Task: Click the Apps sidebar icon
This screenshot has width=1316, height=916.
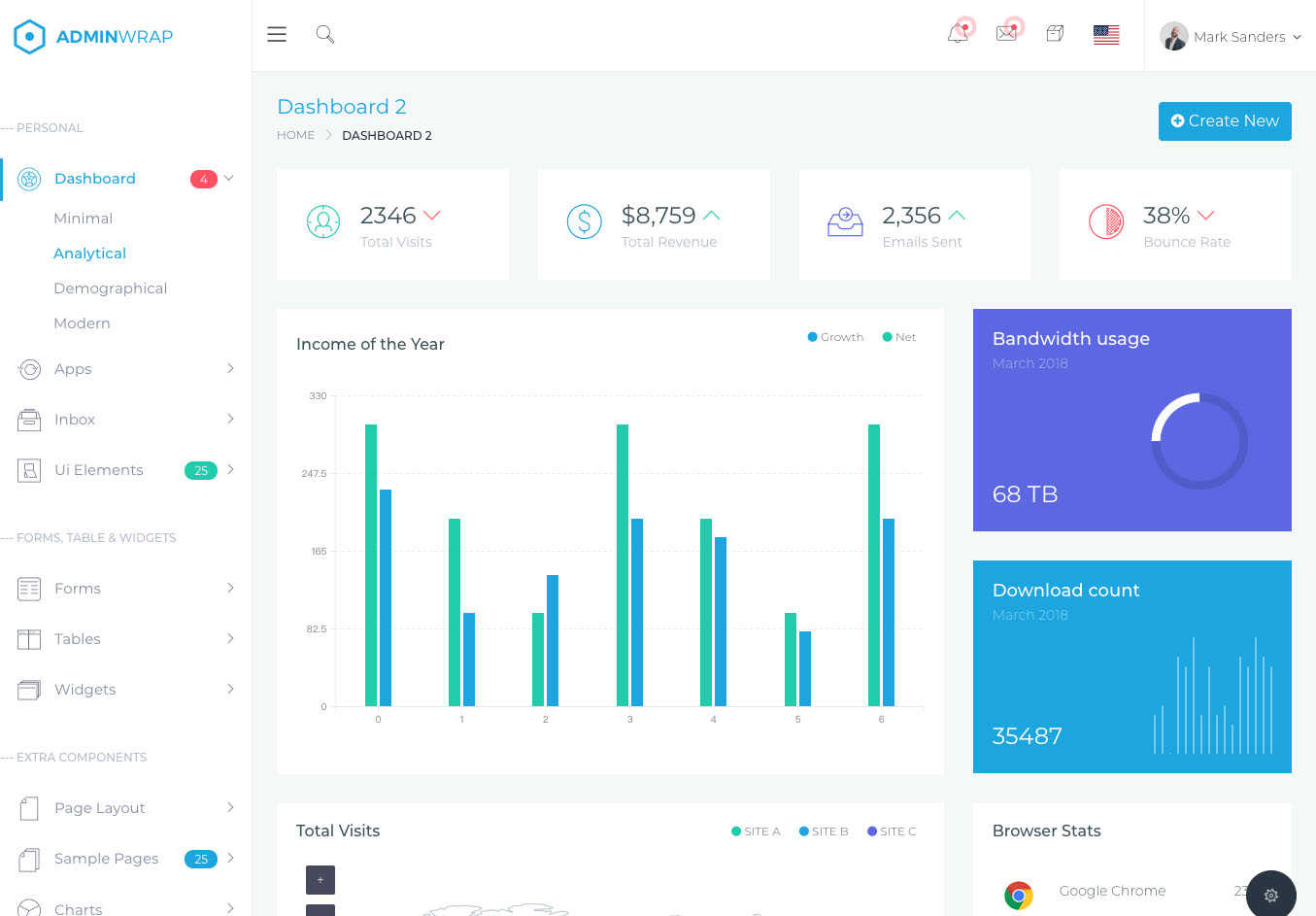Action: point(29,369)
